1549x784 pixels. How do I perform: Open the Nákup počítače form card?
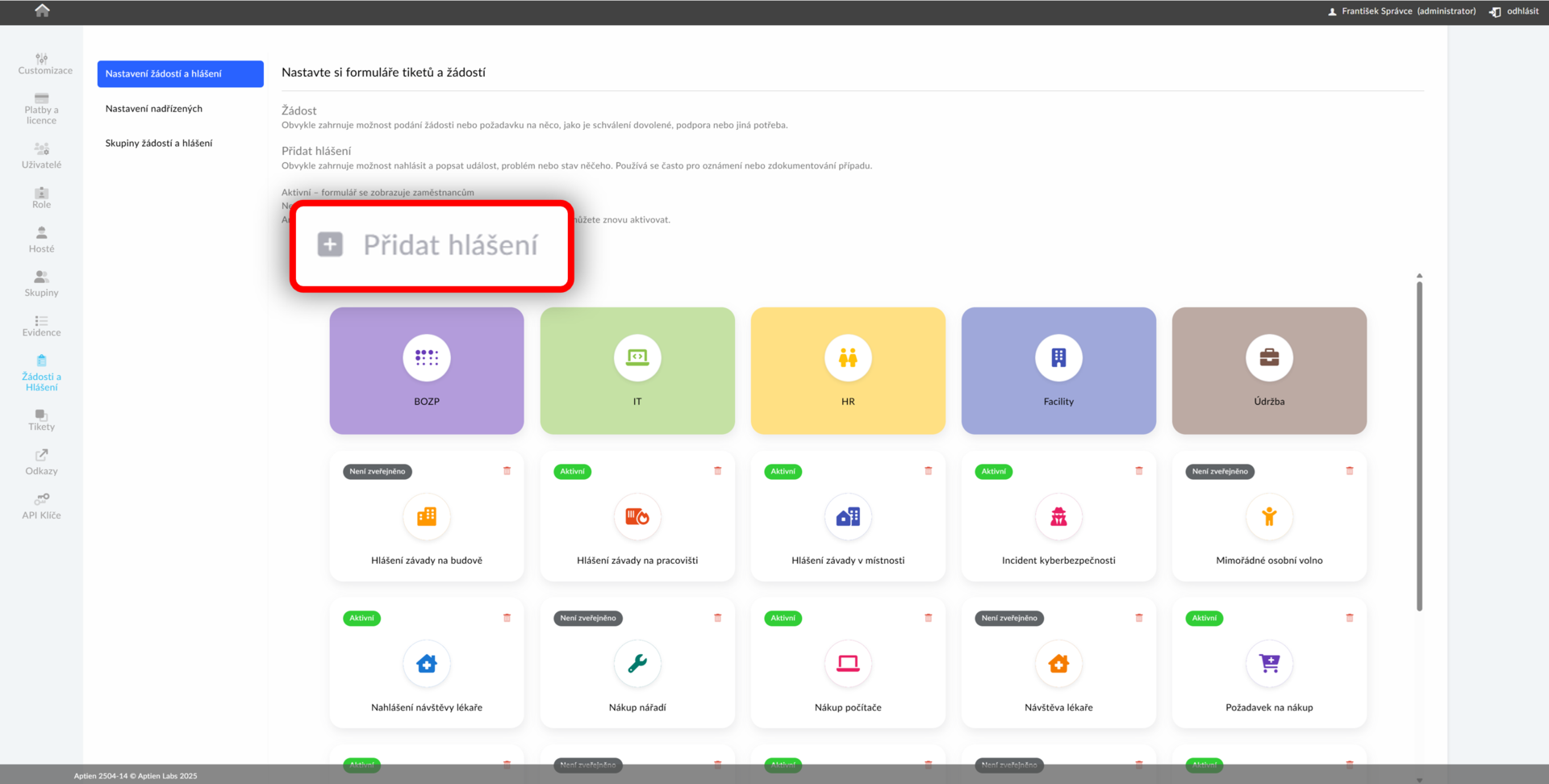848,663
